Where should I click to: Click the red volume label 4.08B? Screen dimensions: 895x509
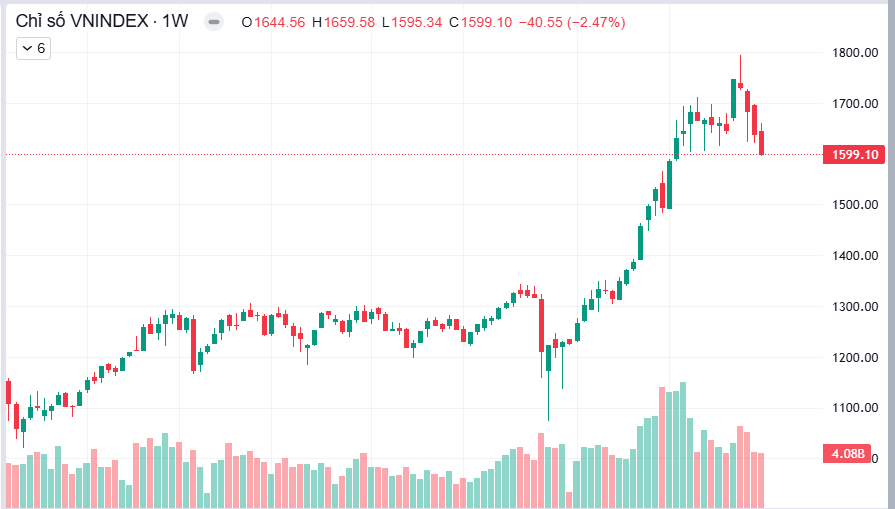[847, 454]
